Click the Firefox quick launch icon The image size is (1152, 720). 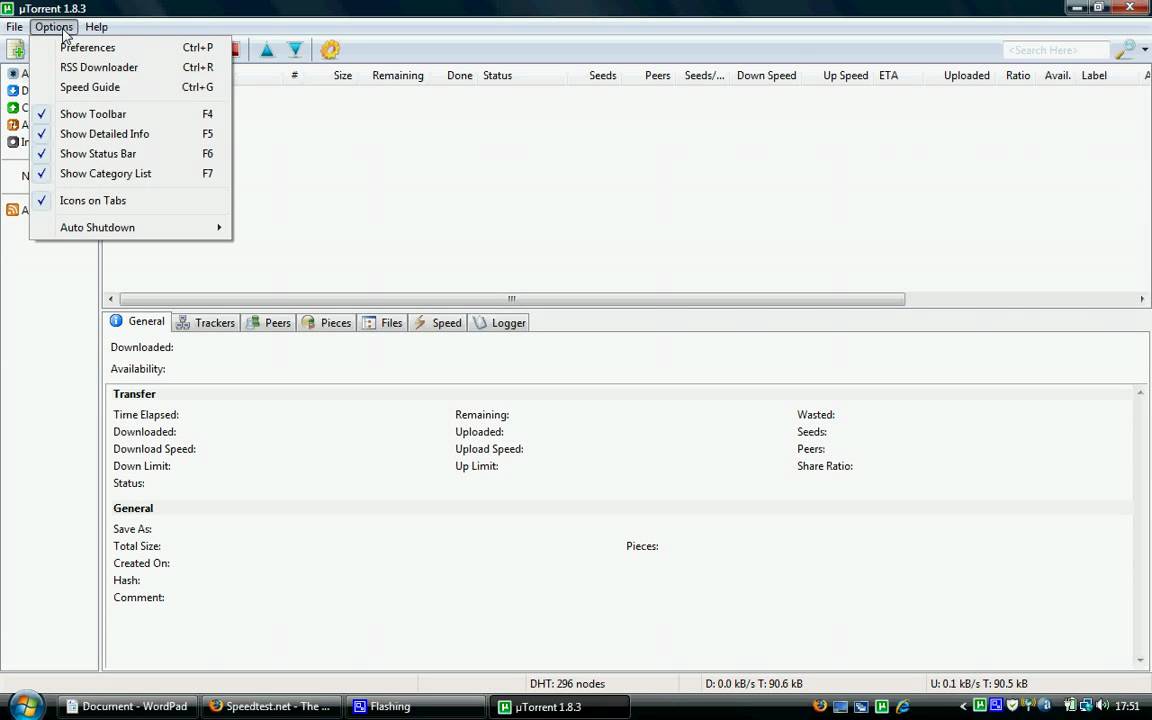coord(820,707)
